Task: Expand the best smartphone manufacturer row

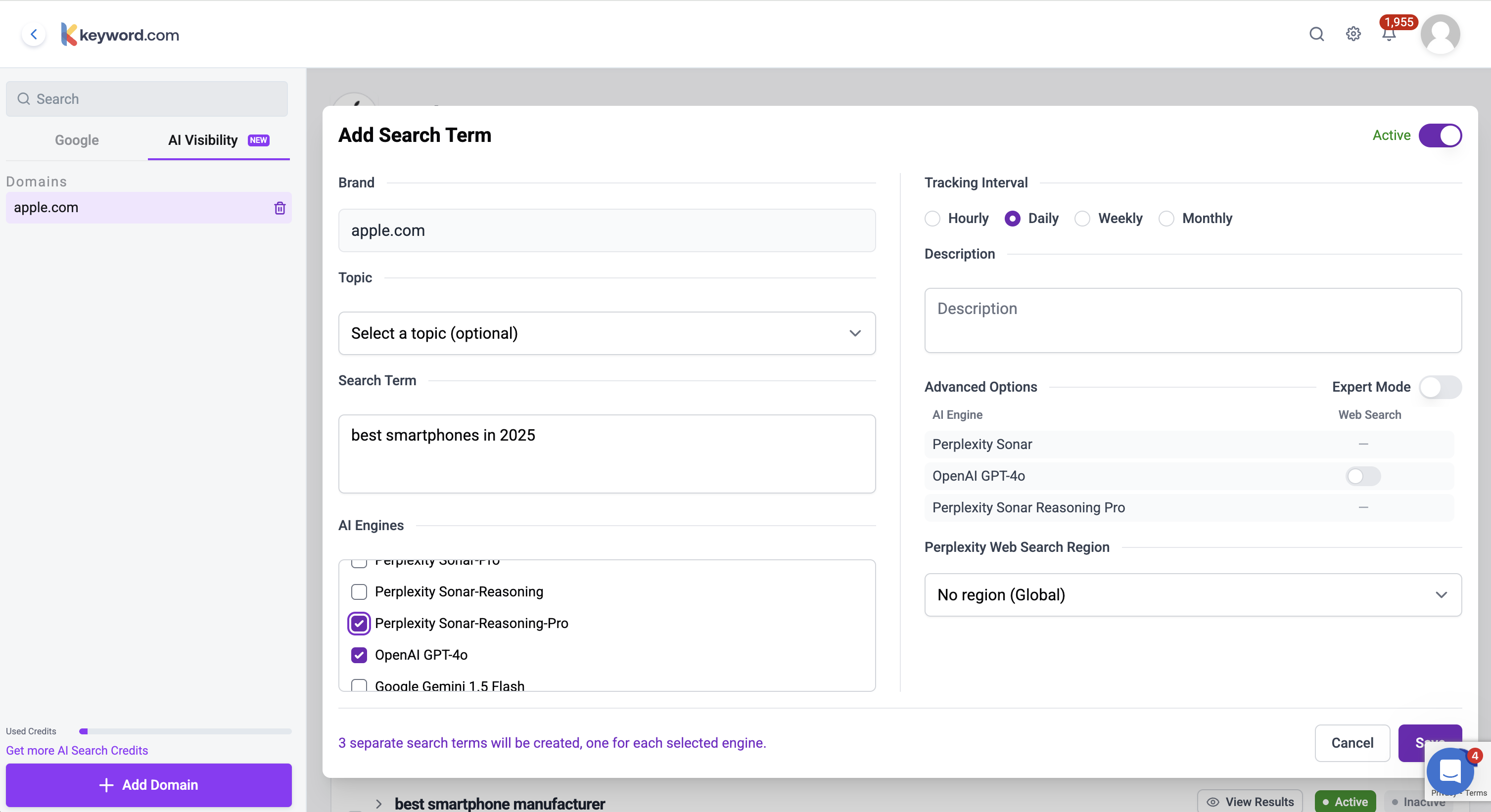Action: pos(378,803)
